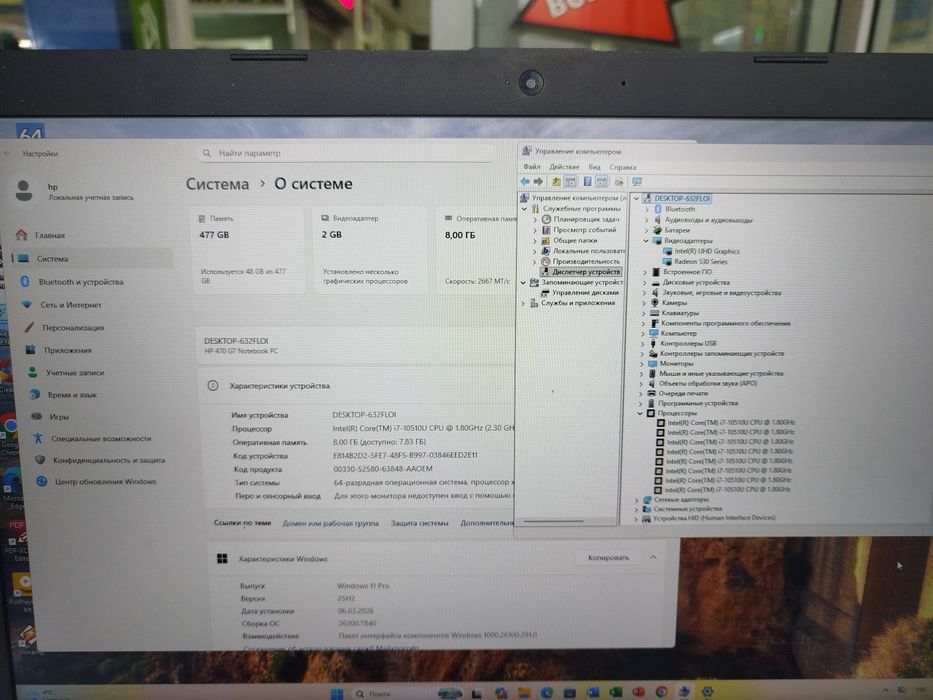Expand the Клавиатуры device category
Image resolution: width=933 pixels, height=700 pixels.
644,312
